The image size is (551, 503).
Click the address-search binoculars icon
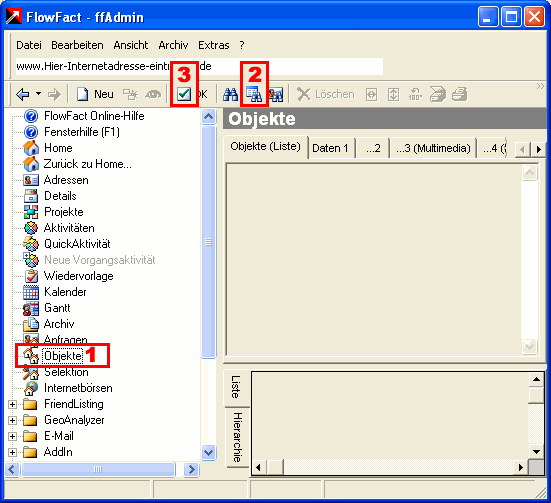coord(276,94)
